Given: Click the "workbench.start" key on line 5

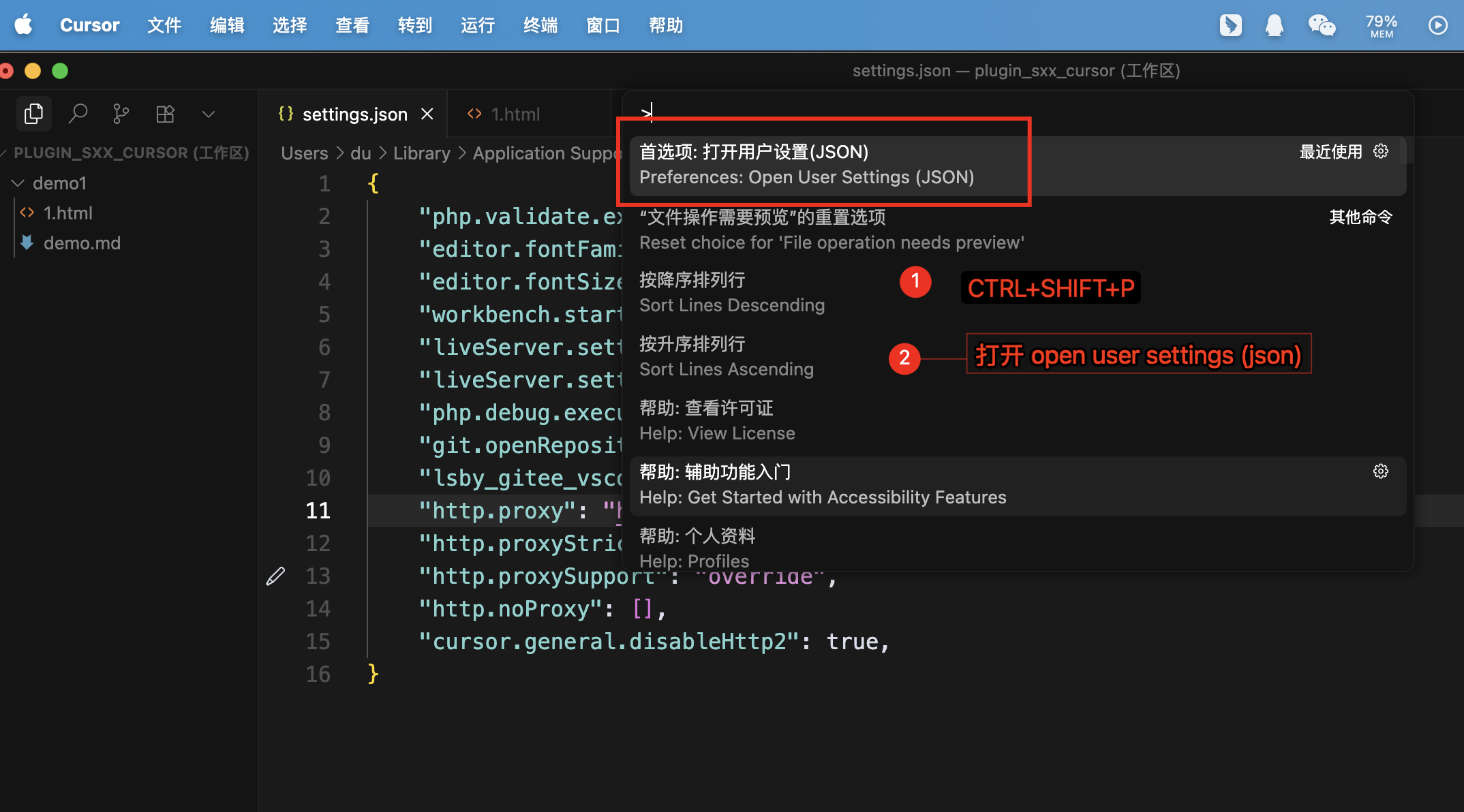Looking at the screenshot, I should pos(519,314).
